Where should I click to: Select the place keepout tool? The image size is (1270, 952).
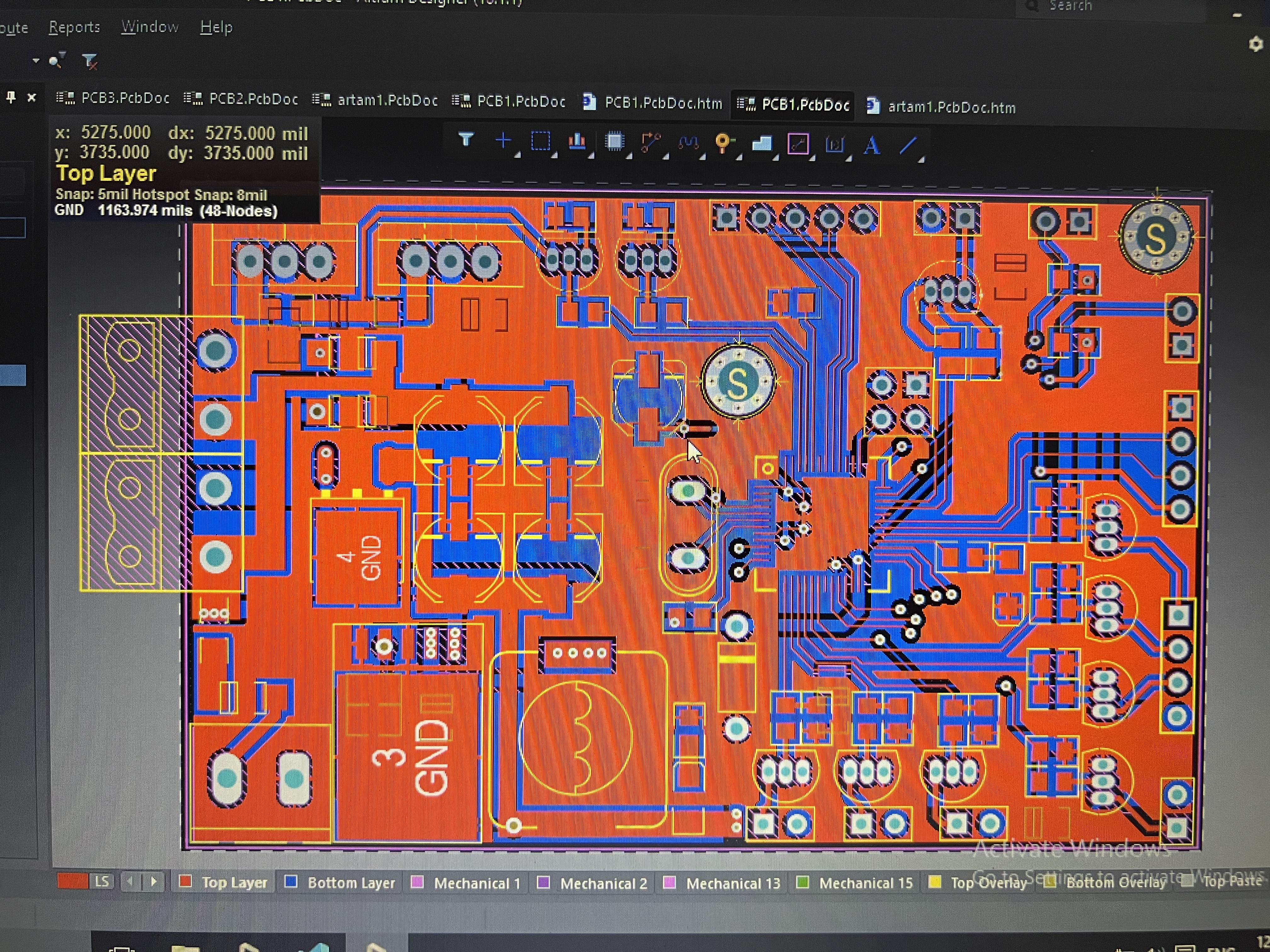pos(798,144)
